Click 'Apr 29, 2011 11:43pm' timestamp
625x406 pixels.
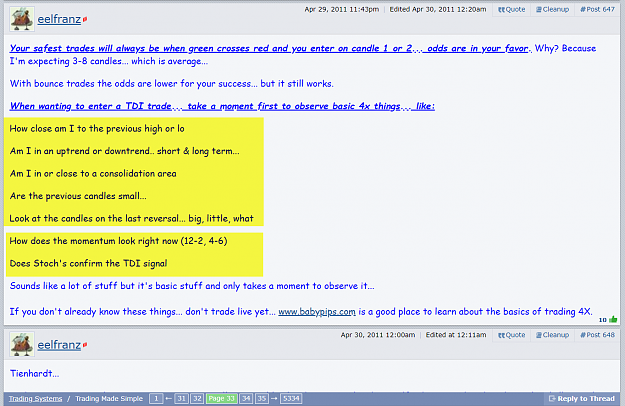pyautogui.click(x=342, y=10)
